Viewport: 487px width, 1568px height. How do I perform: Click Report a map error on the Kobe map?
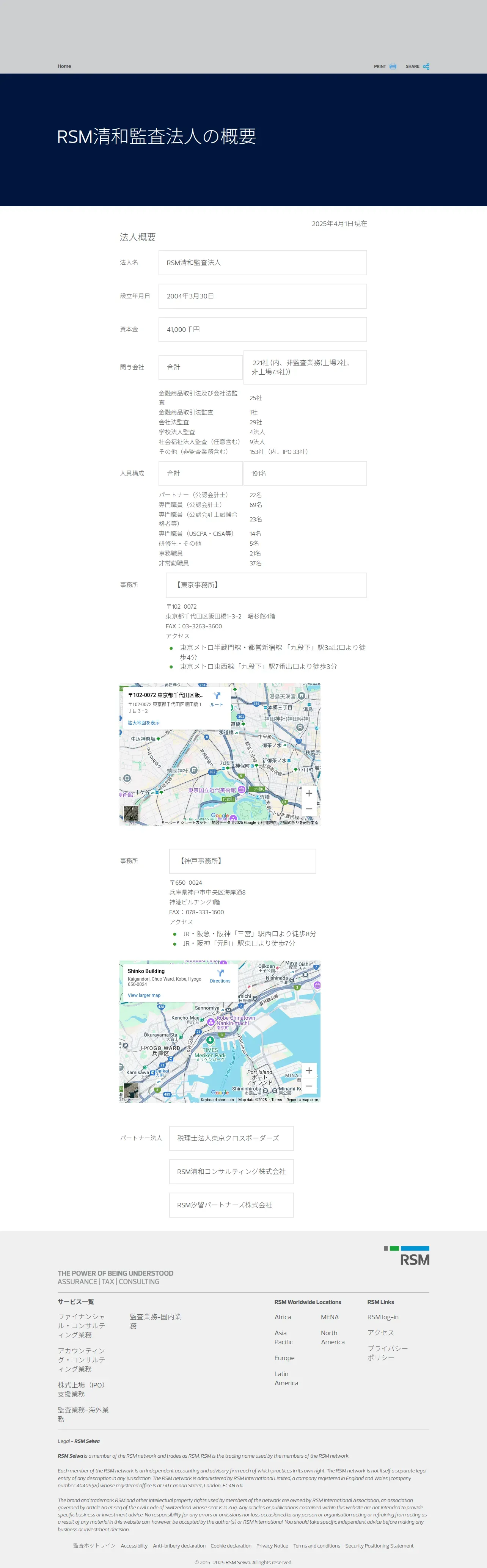[303, 1100]
